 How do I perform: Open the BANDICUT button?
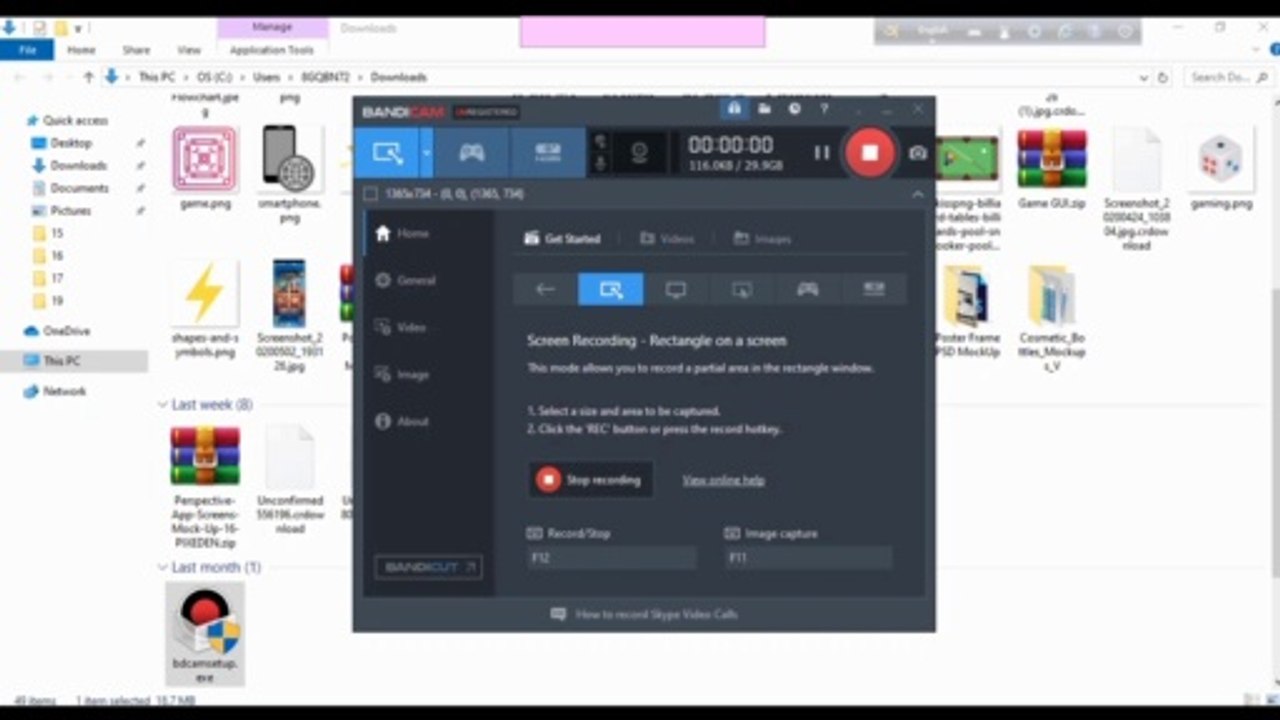pos(428,567)
